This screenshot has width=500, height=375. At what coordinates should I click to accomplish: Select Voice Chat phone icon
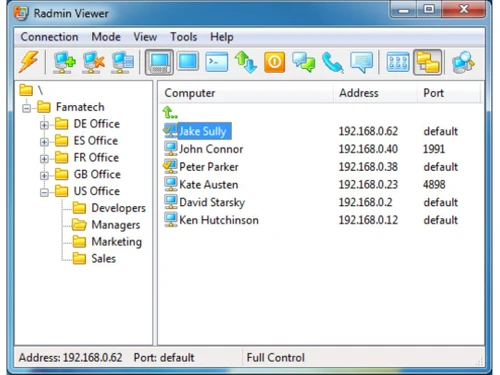pos(333,62)
